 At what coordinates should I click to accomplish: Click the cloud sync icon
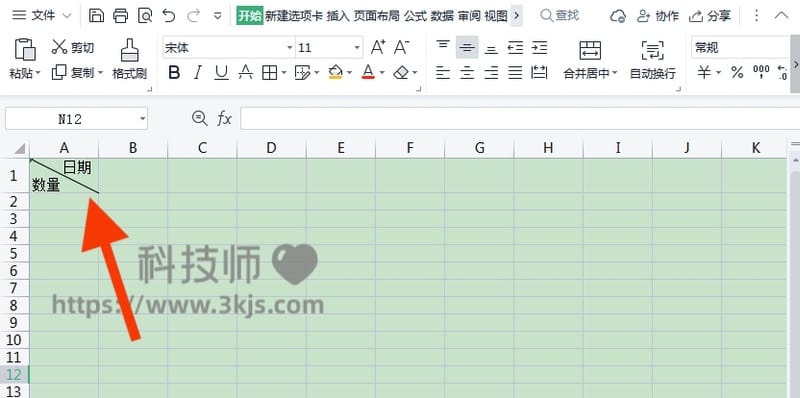(x=617, y=16)
